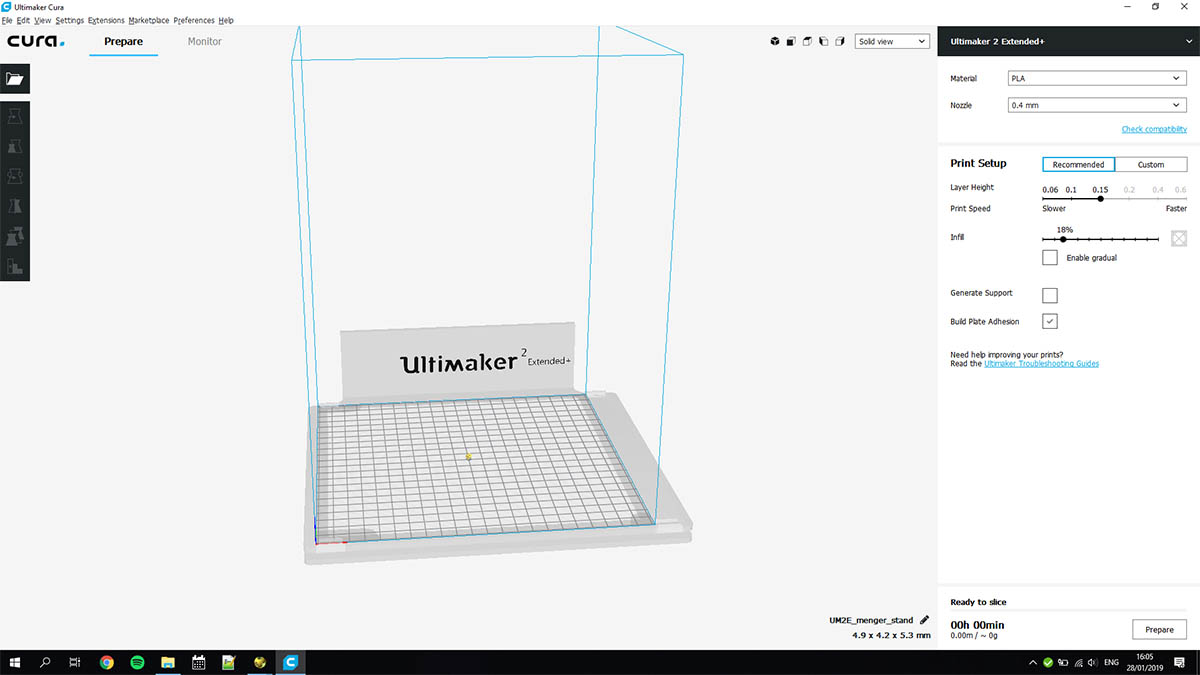This screenshot has height=675, width=1200.
Task: Open Ultimaker Troubleshooting Guides link
Action: 1041,364
